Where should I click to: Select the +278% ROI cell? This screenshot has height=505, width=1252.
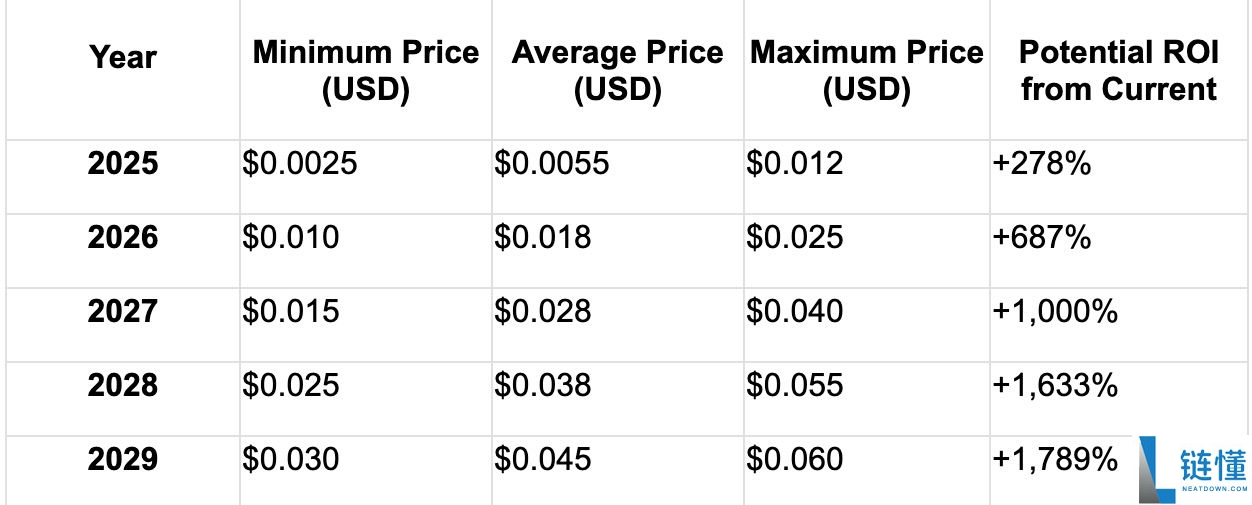click(x=1041, y=163)
